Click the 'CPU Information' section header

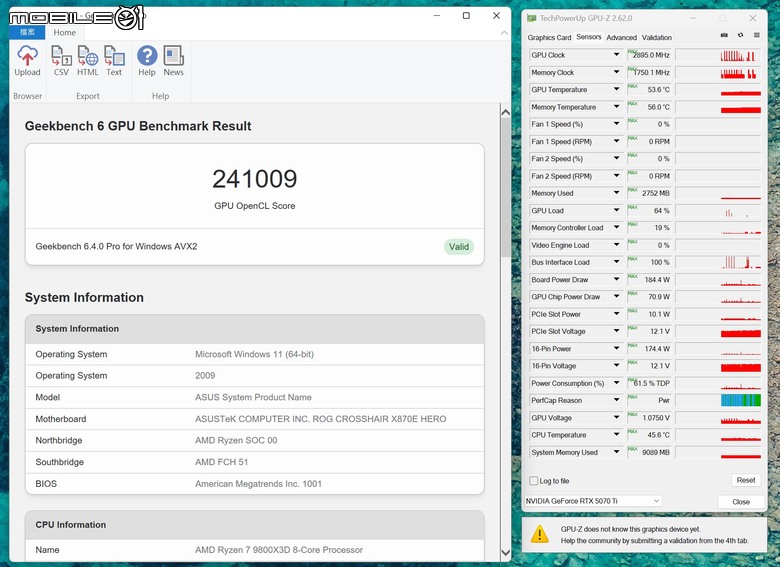(x=71, y=525)
